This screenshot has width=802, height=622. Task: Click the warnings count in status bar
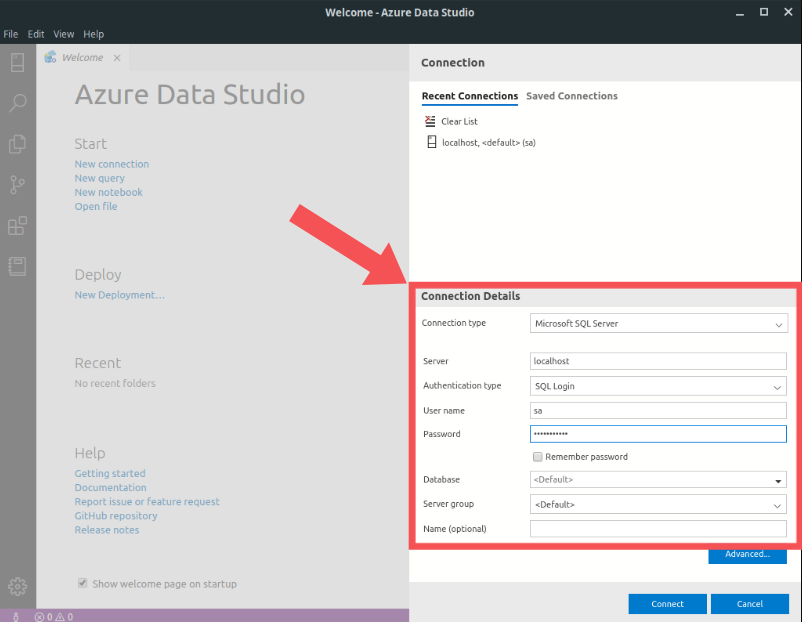click(64, 617)
